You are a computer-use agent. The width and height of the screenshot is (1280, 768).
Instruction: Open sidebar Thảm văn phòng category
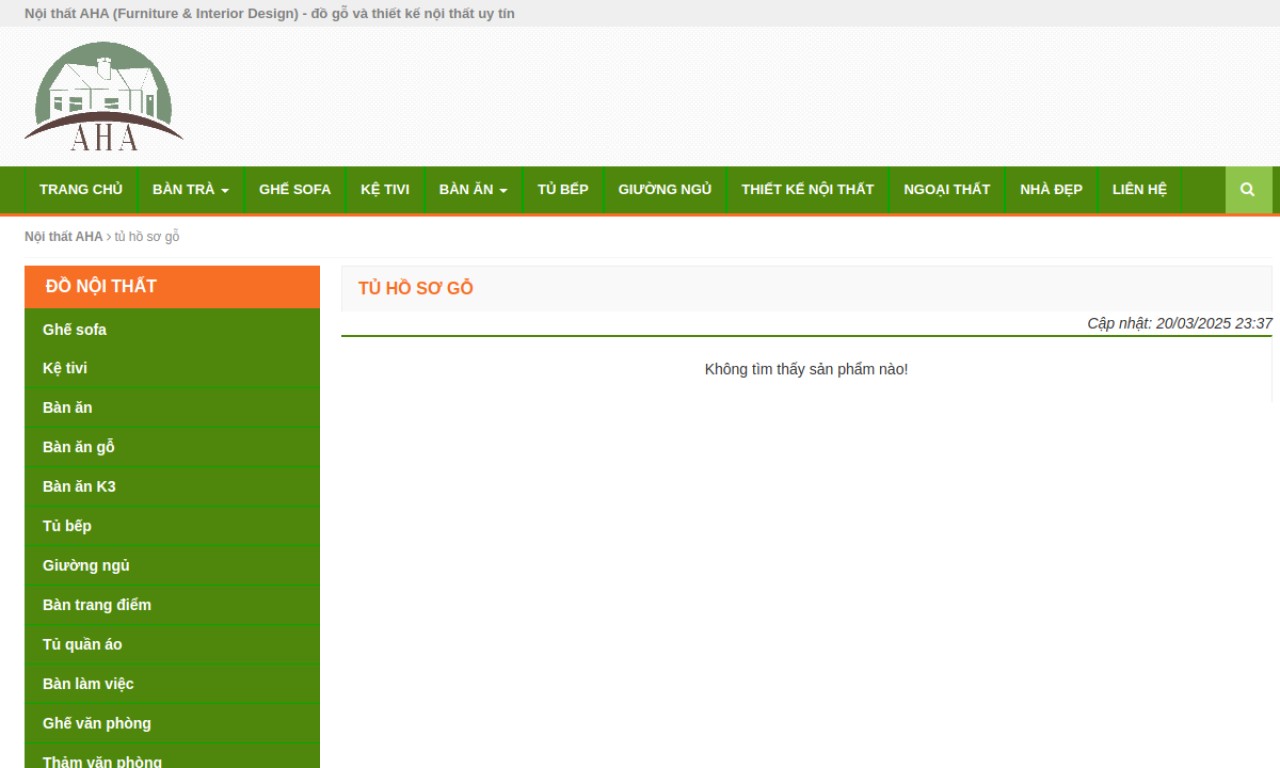172,757
